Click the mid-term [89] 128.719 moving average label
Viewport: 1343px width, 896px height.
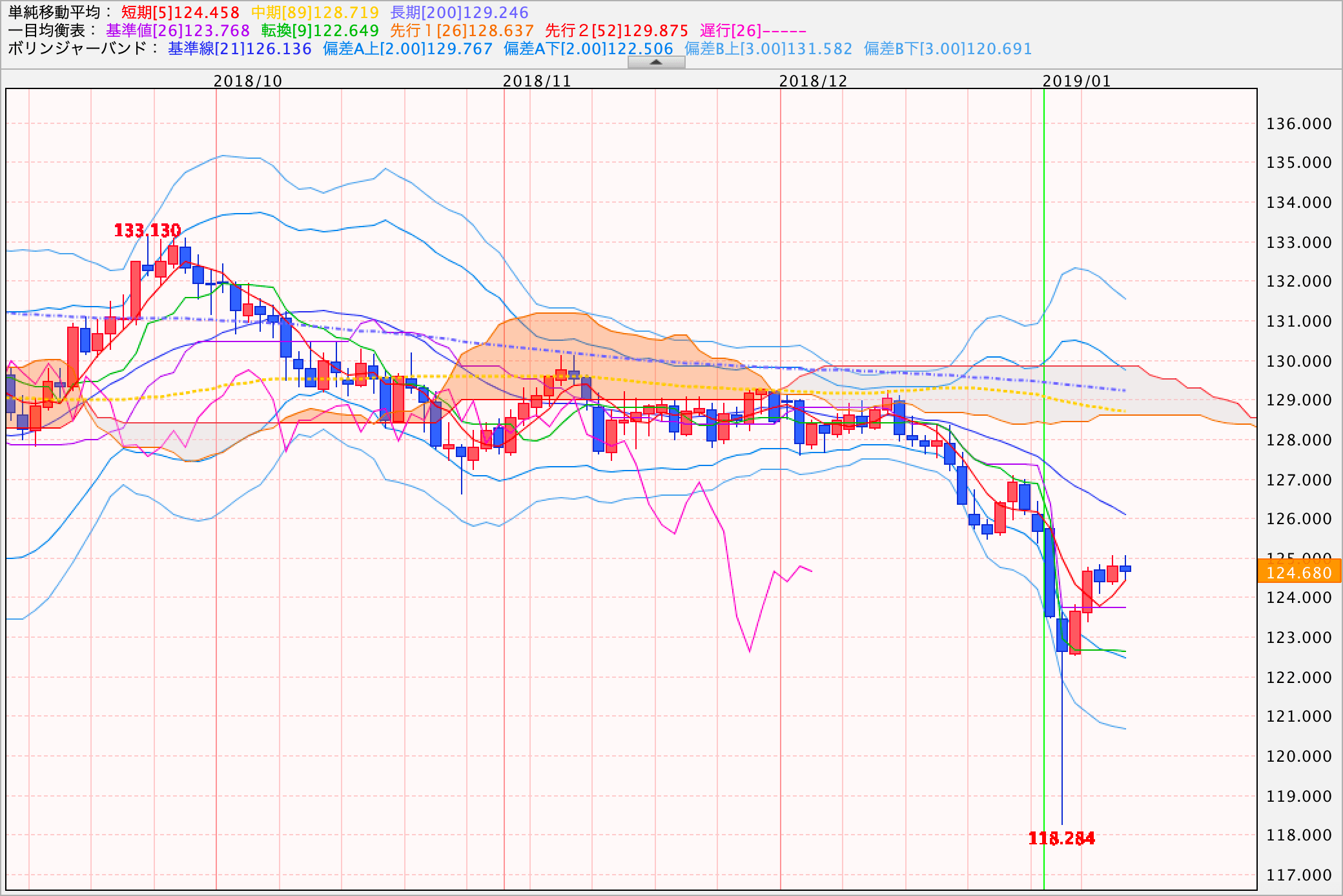(315, 13)
